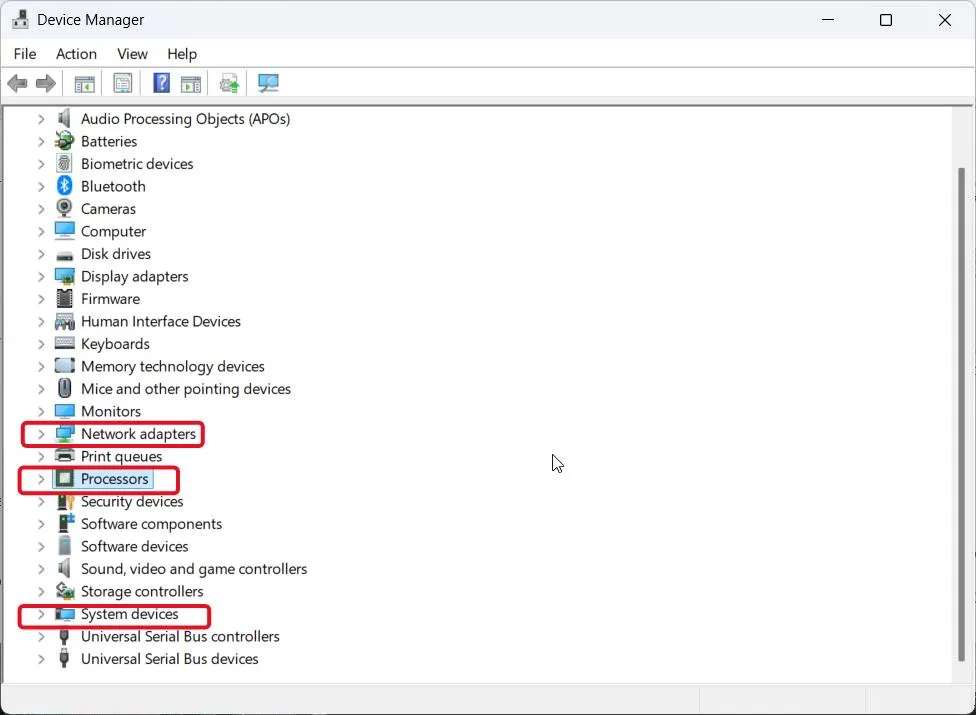Expand the System devices chevron
Image resolution: width=976 pixels, height=715 pixels.
[41, 614]
